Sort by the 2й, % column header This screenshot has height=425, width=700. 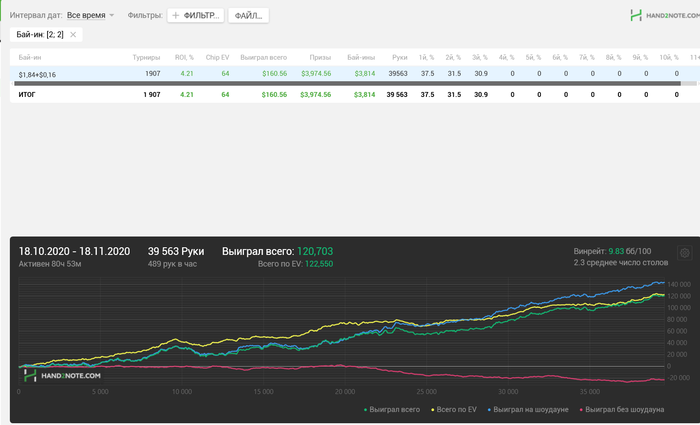[x=453, y=58]
